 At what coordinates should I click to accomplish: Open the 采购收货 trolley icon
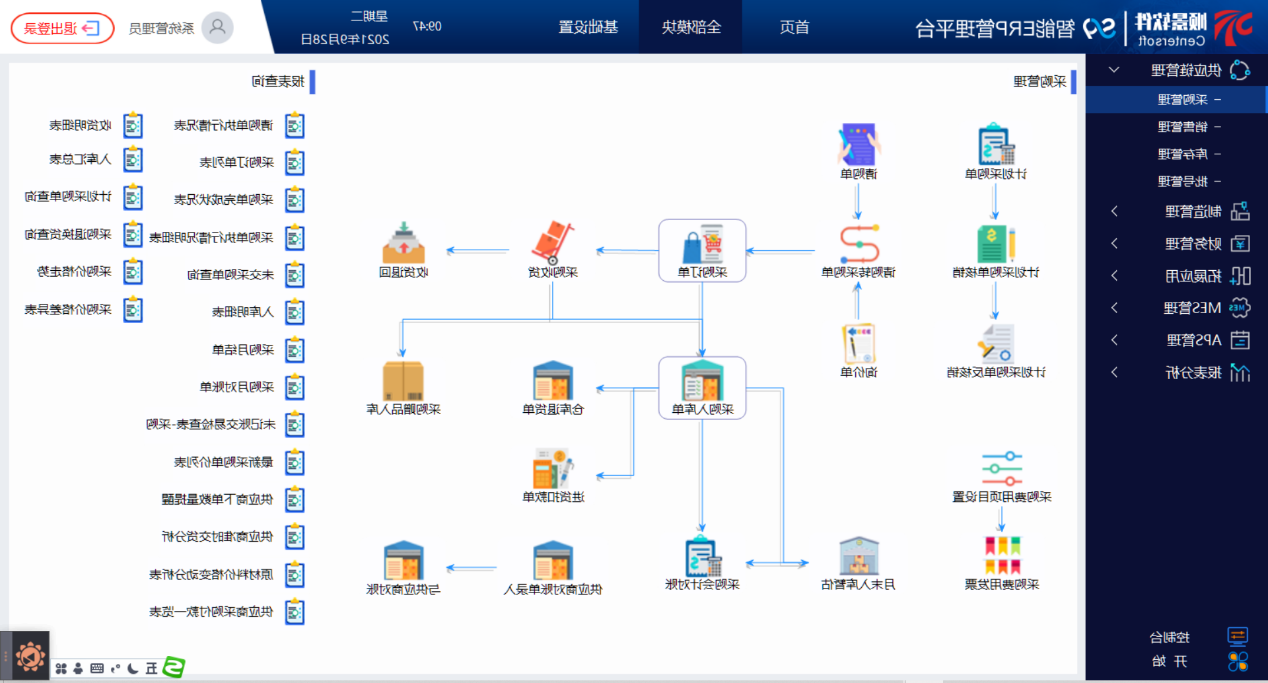551,243
